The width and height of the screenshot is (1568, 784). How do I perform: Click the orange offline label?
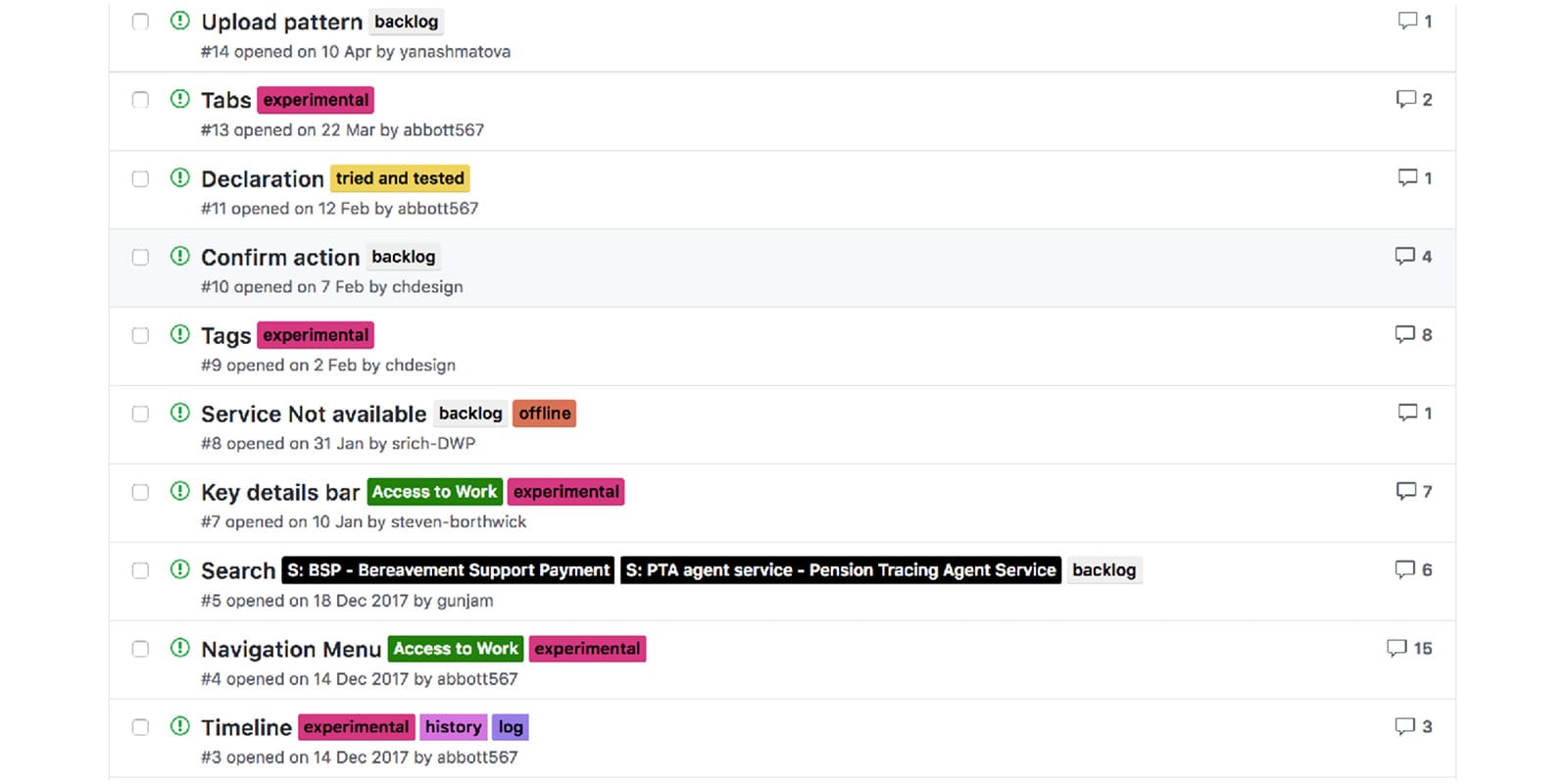pos(545,414)
